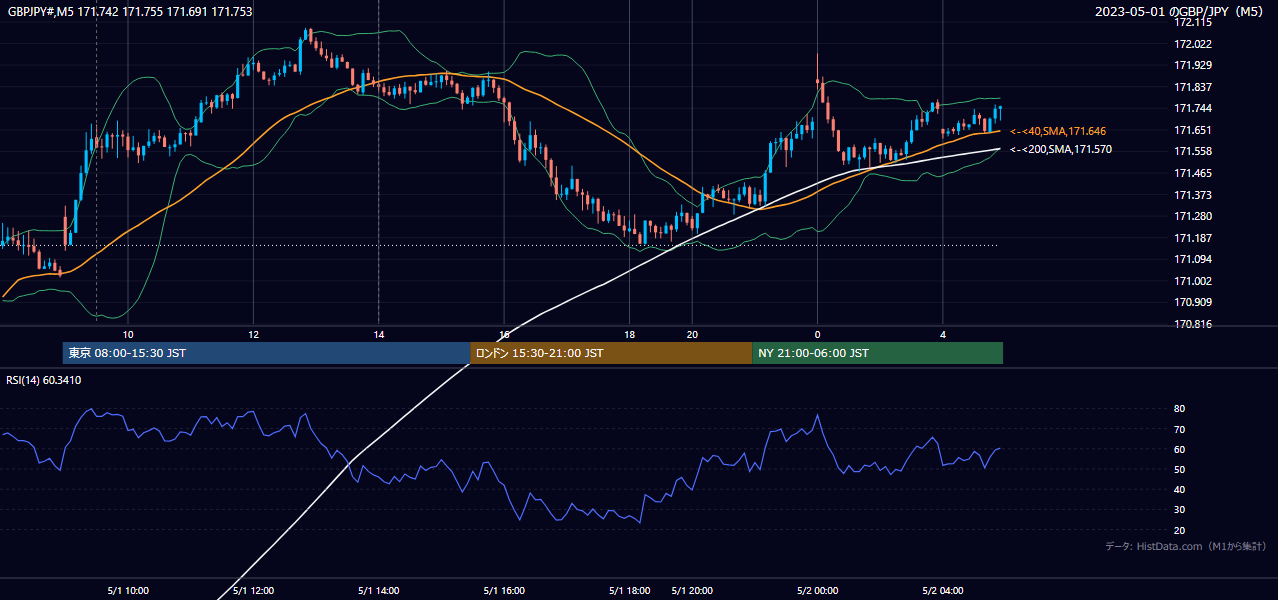Click price level 171.373 on price axis
The width and height of the screenshot is (1278, 600).
[x=1194, y=195]
